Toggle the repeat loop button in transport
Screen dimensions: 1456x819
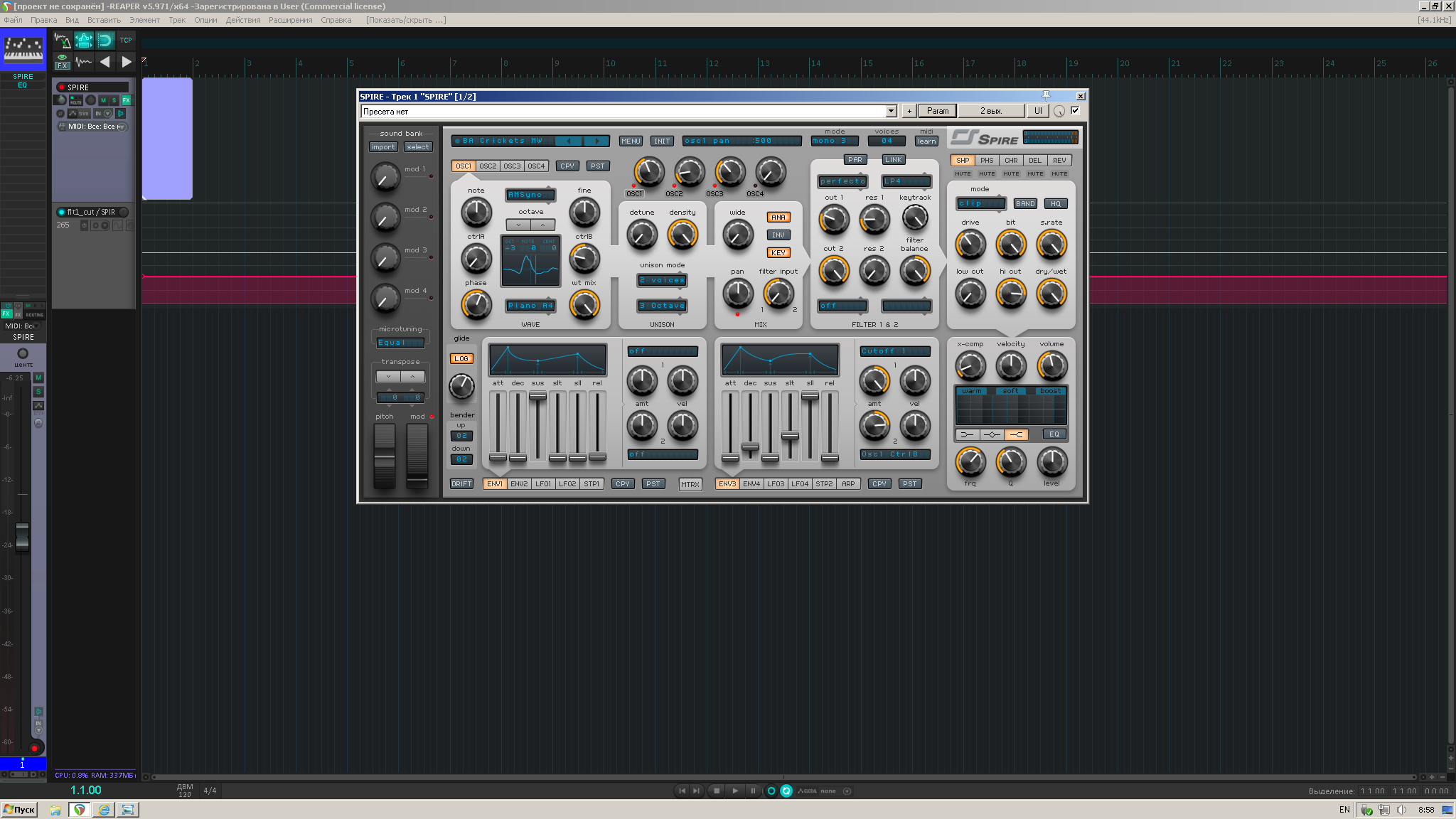click(786, 791)
